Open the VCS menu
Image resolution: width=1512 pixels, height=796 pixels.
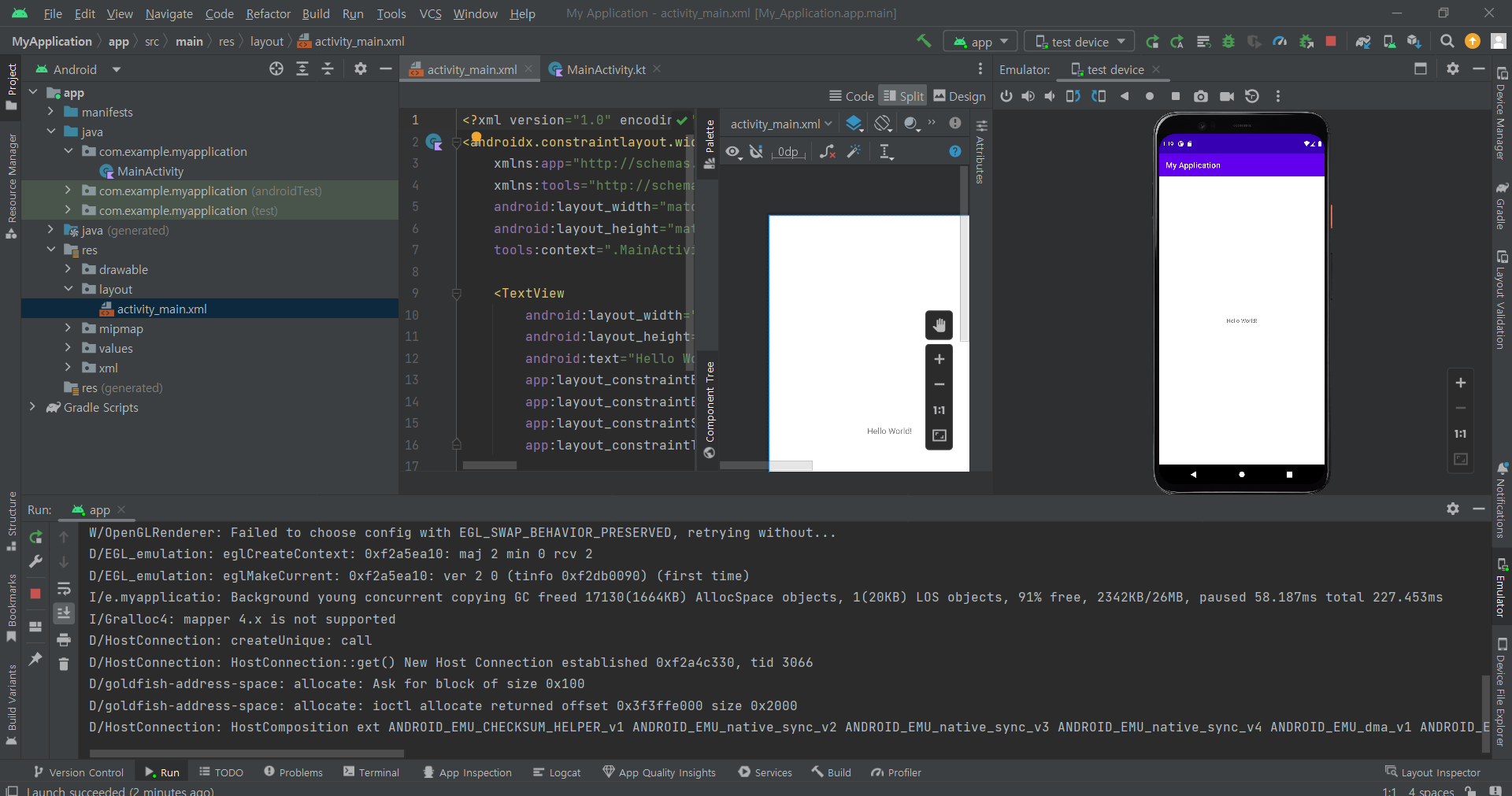tap(430, 13)
